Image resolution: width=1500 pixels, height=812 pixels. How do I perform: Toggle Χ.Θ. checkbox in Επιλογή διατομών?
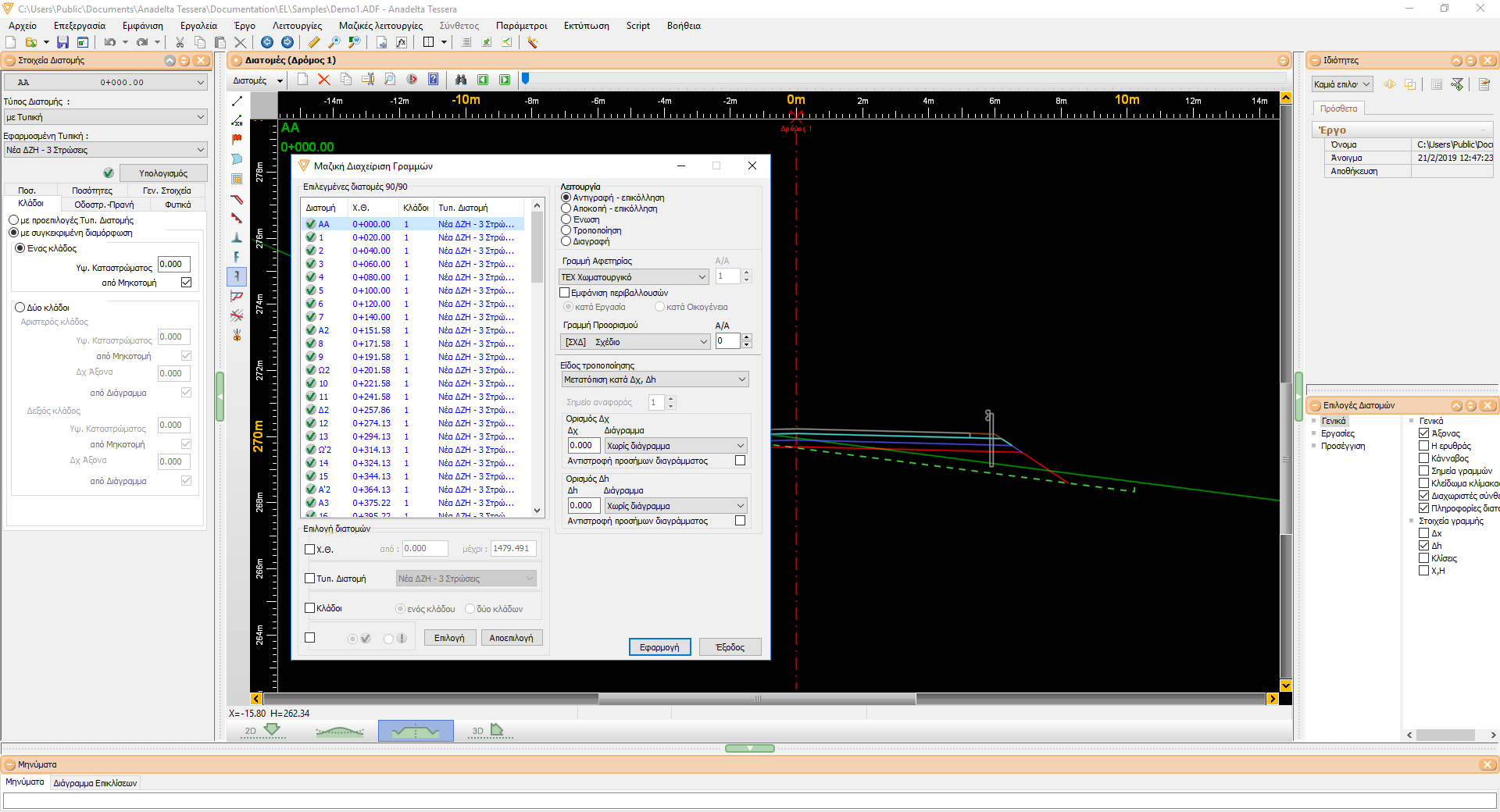310,549
